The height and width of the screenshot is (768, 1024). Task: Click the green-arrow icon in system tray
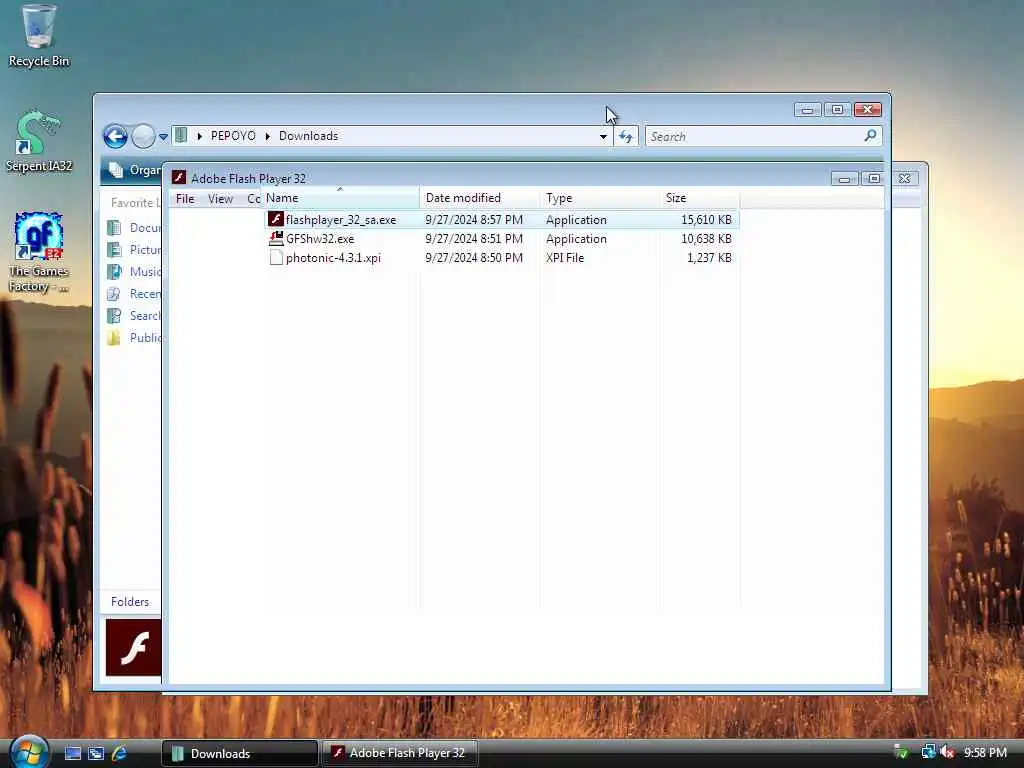[x=901, y=752]
